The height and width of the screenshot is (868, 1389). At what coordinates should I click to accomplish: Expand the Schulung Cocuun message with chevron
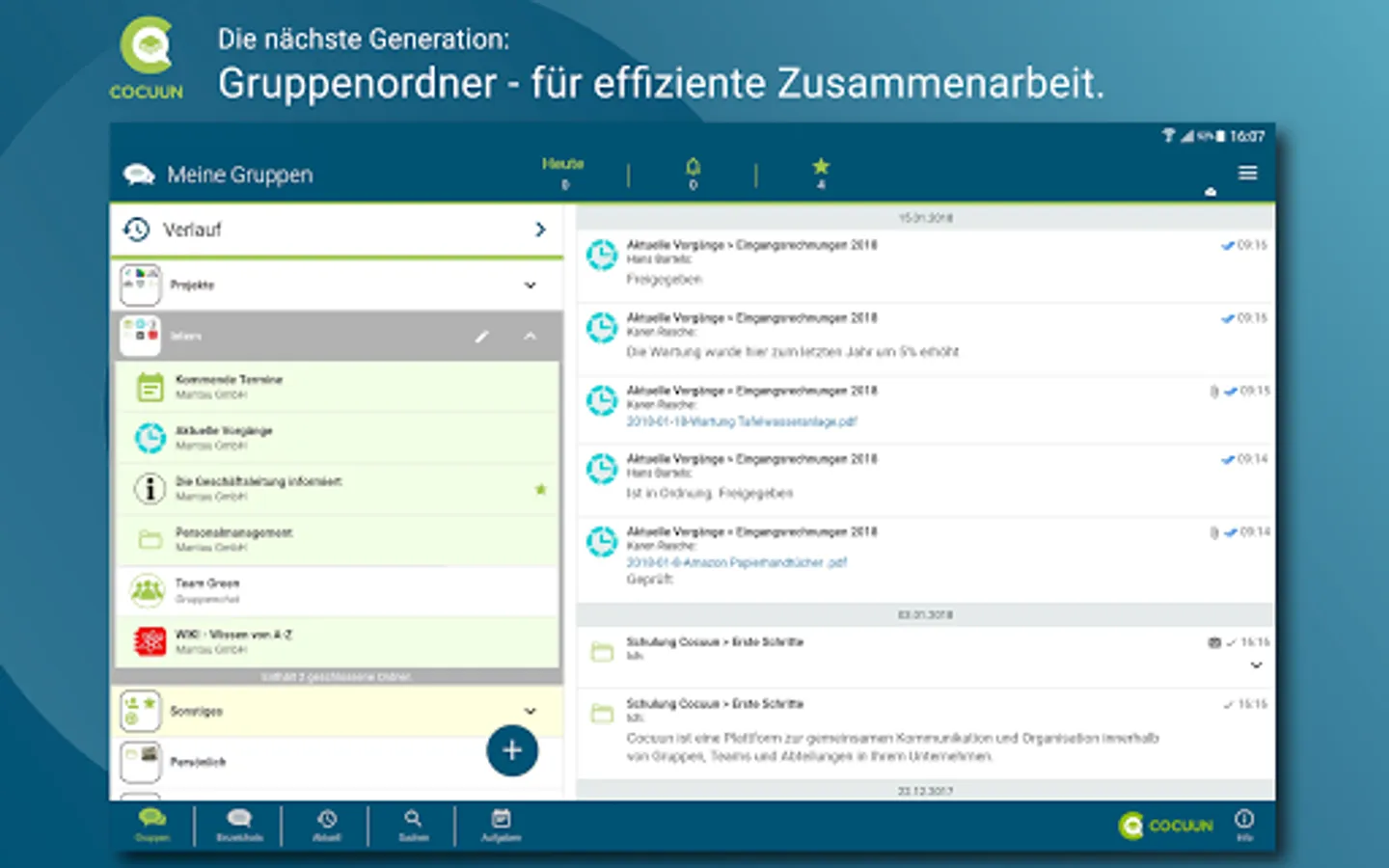click(x=1256, y=665)
